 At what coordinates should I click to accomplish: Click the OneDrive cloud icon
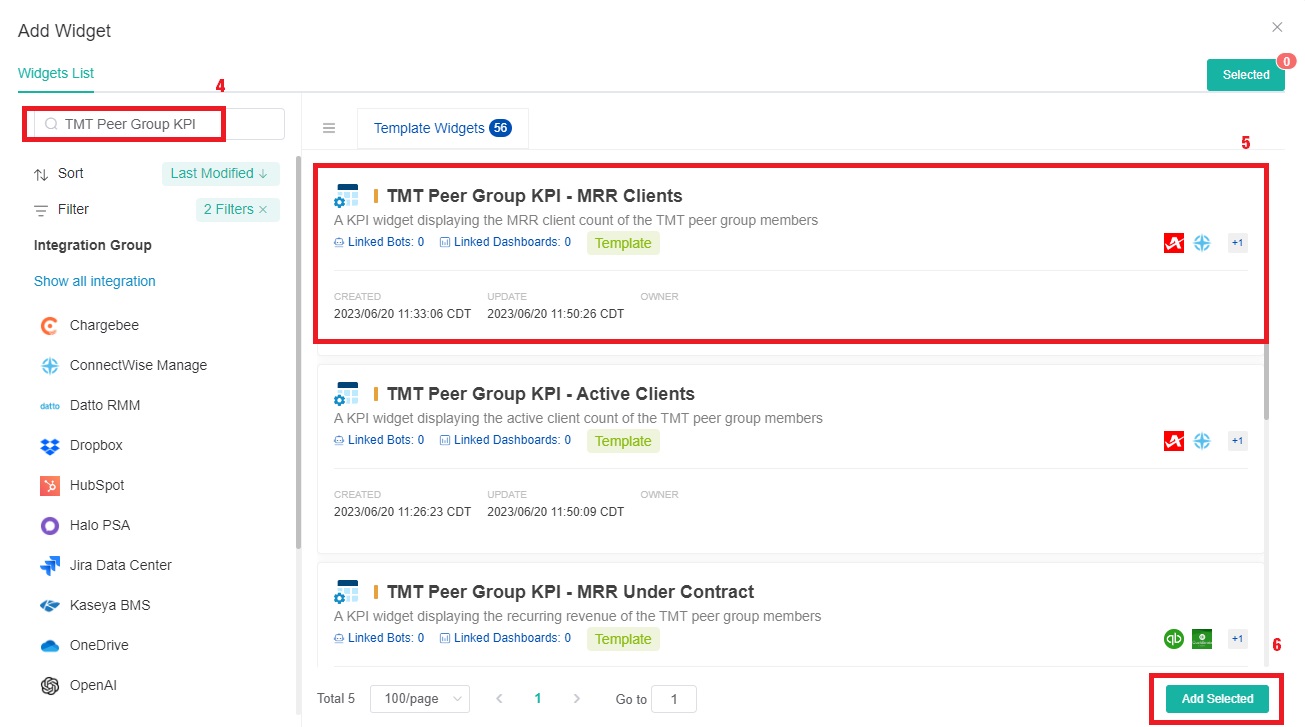[50, 646]
